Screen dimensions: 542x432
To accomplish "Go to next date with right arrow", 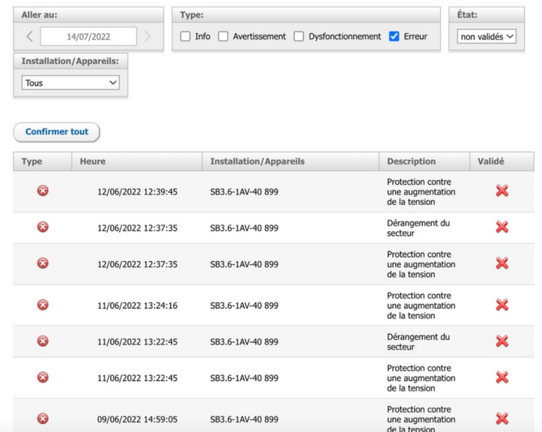I will 148,36.
